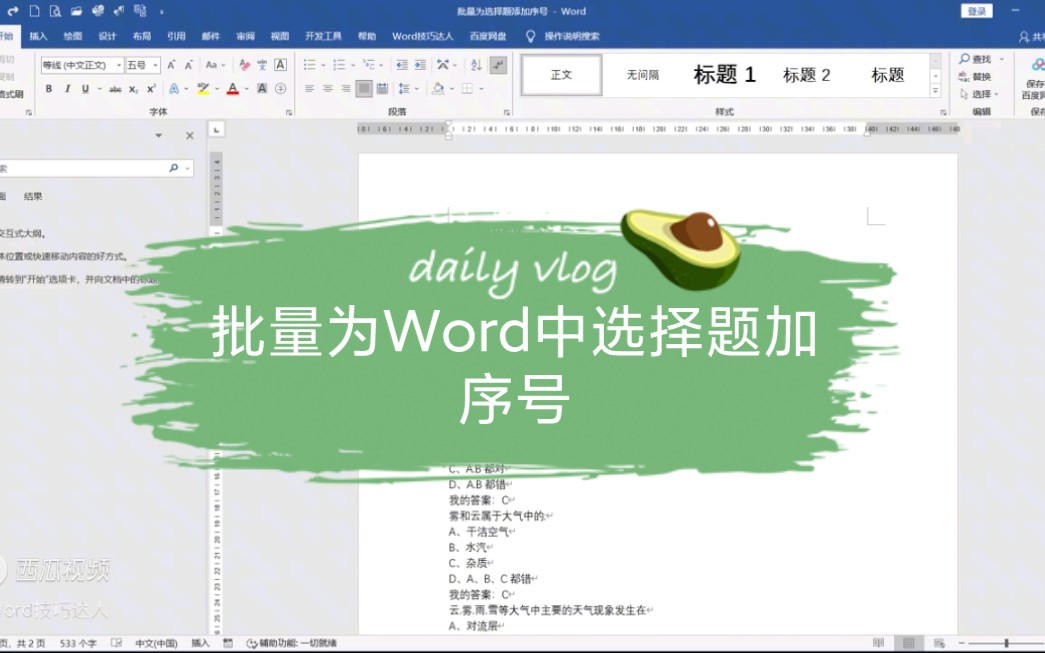Toggle superscript formatting
The height and width of the screenshot is (653, 1045).
tap(150, 88)
